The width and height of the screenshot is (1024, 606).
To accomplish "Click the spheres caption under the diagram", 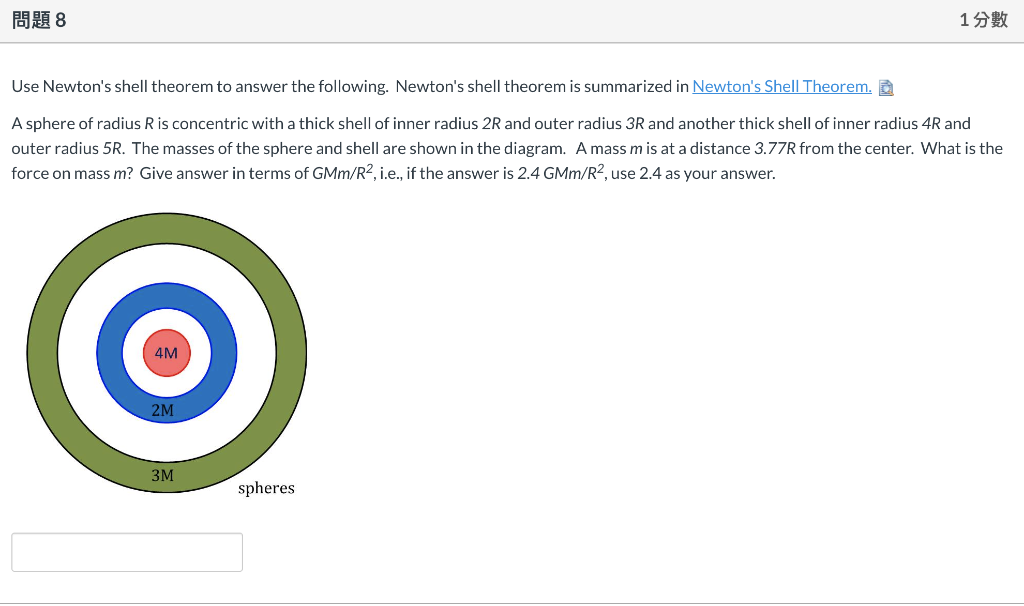I will pyautogui.click(x=266, y=488).
